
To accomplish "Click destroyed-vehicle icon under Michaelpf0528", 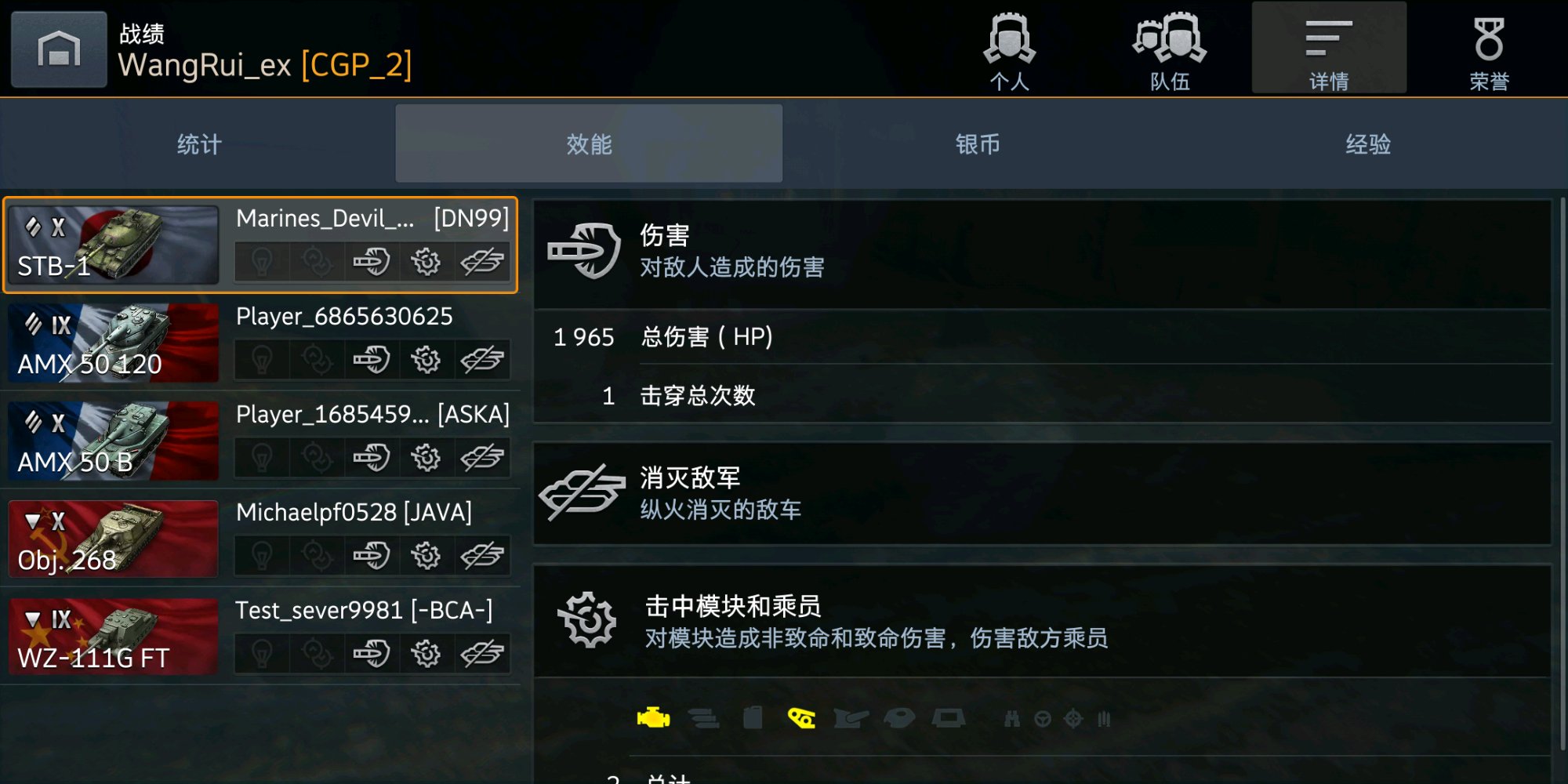I will (x=482, y=556).
